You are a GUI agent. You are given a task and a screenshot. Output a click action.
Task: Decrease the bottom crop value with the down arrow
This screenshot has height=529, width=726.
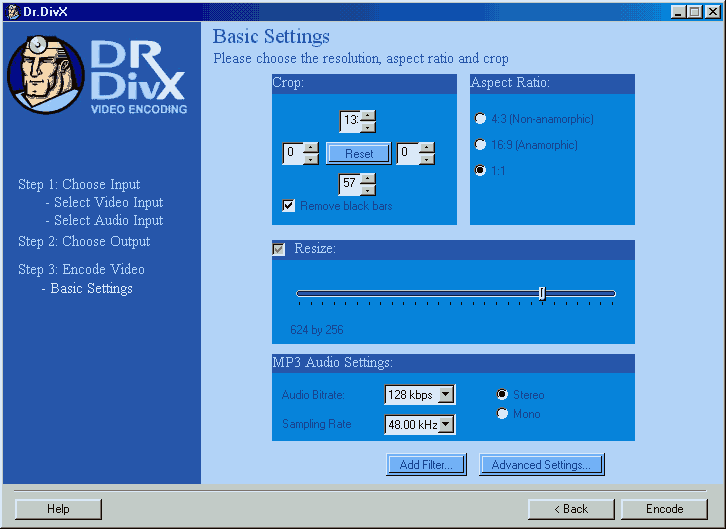point(368,190)
